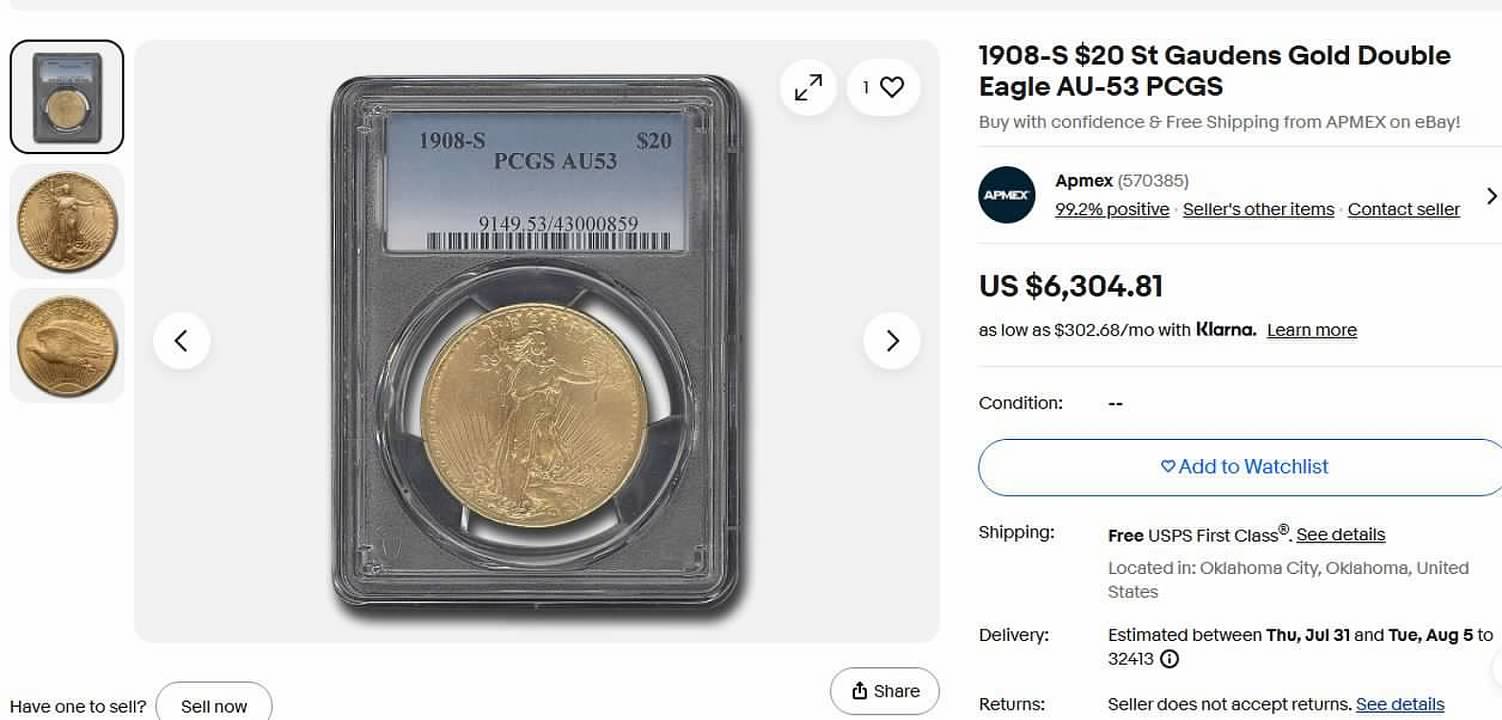
Task: Open the returns See details link
Action: [x=1400, y=704]
